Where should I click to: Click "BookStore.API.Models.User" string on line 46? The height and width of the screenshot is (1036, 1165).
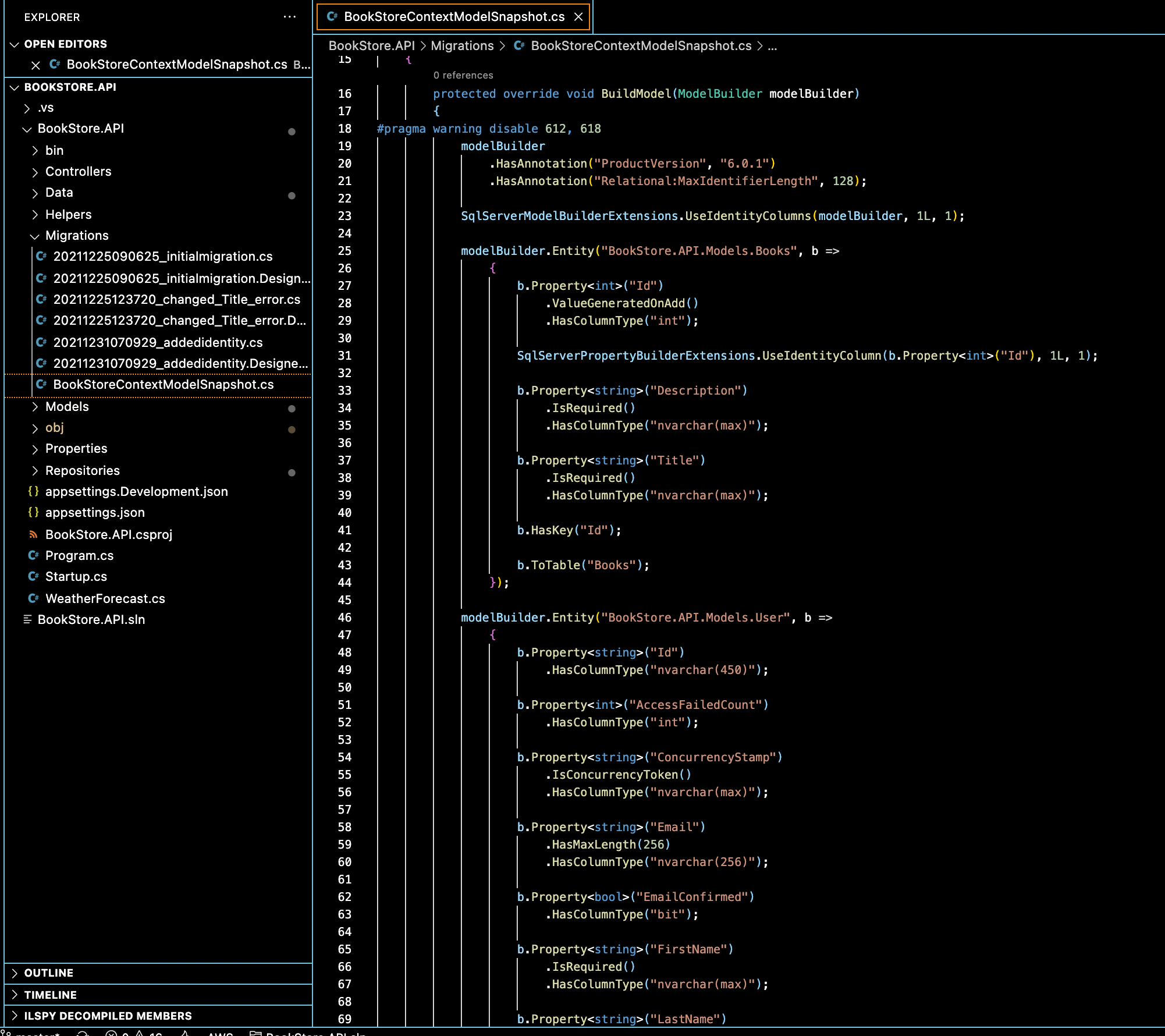695,618
